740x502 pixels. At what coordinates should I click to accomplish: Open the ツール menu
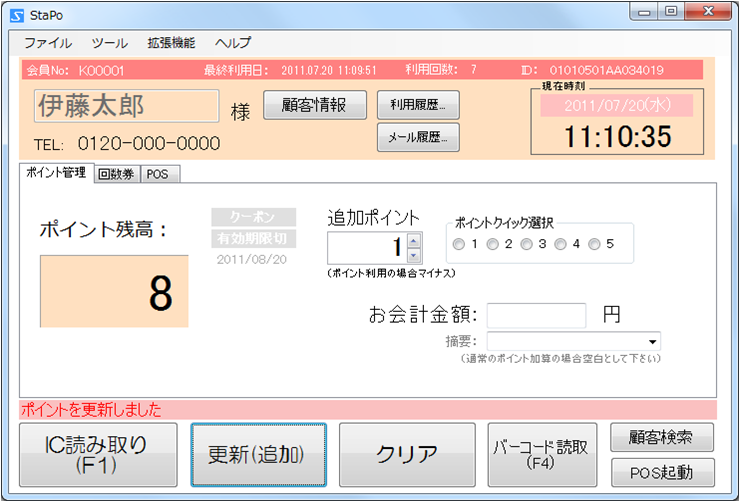(109, 43)
